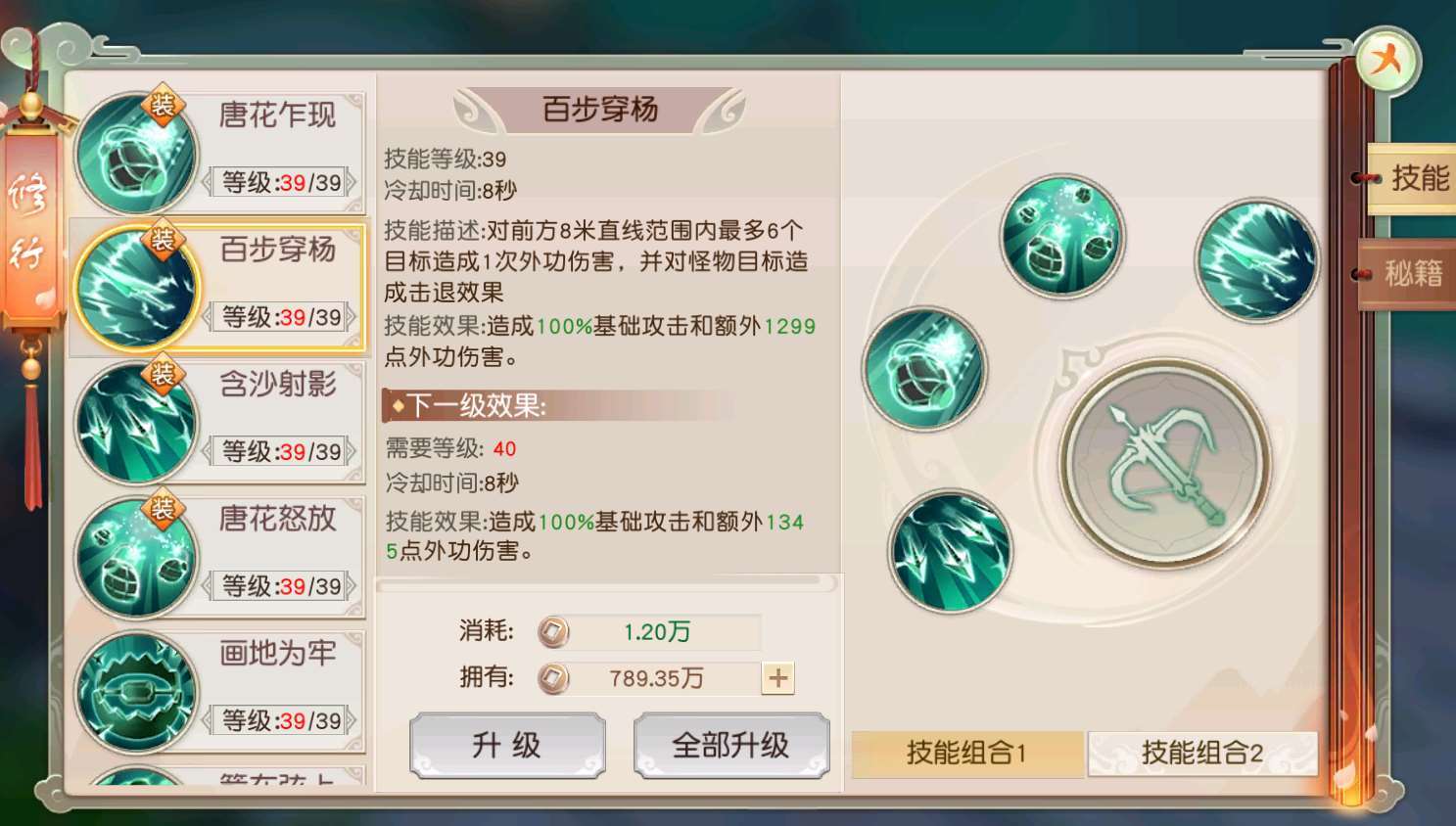Click the 升级 upgrade button
The image size is (1456, 826).
point(507,746)
